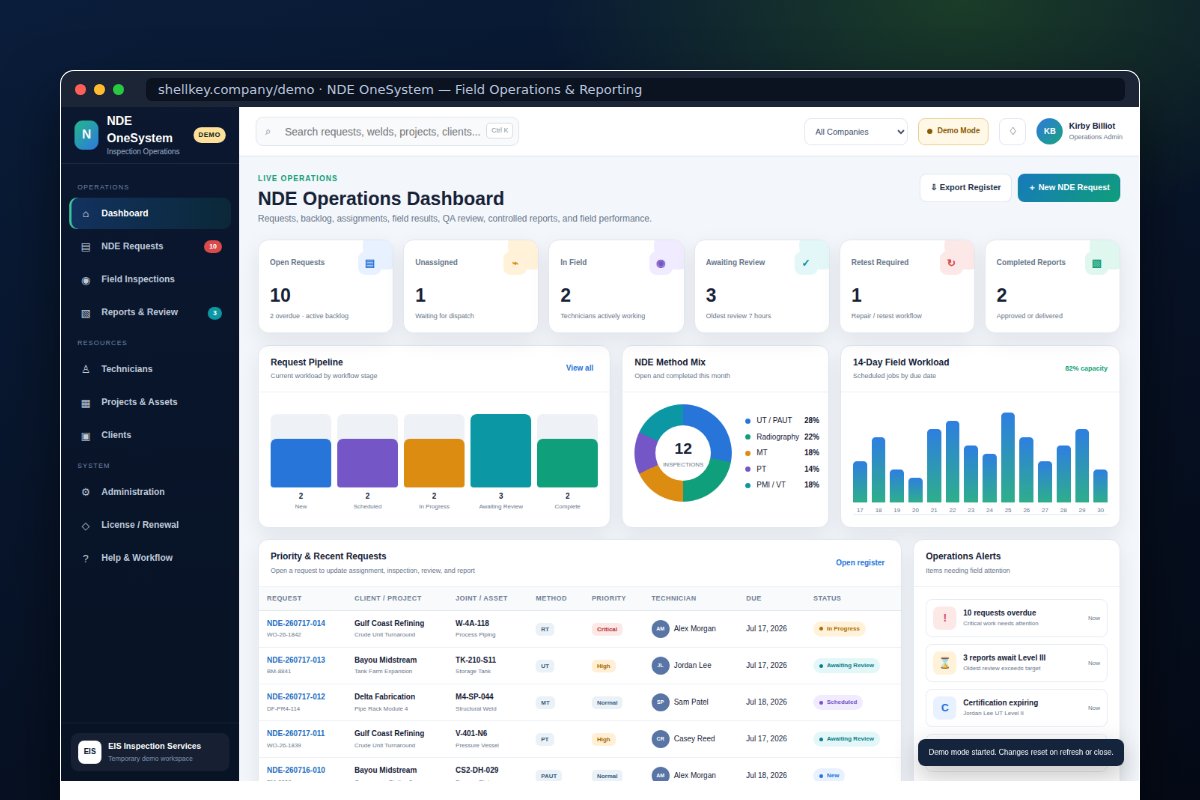Click the Scheduled status badge
The image size is (1200, 800).
pos(838,702)
